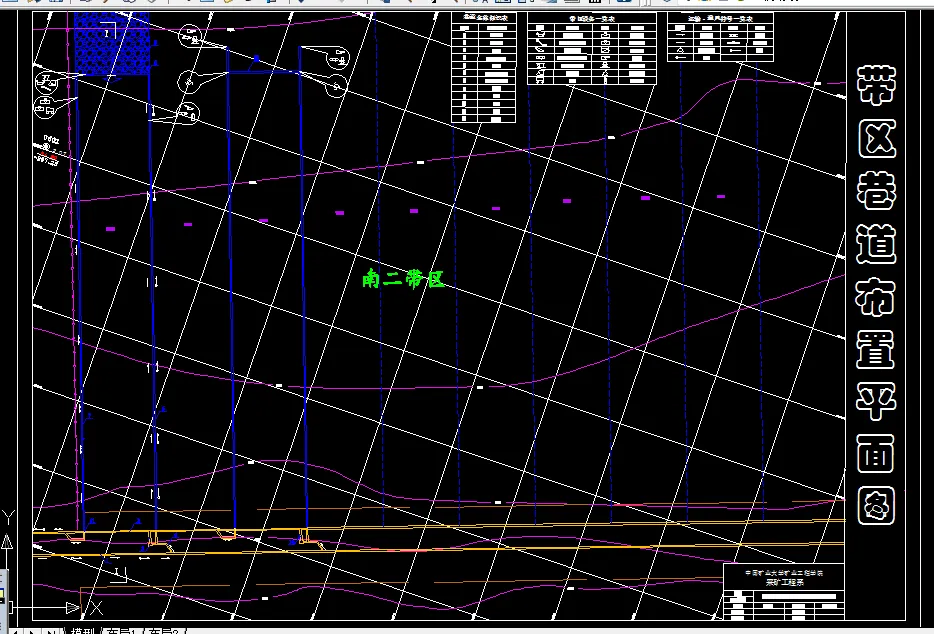Open the 布局2 layout tab

tap(164, 630)
